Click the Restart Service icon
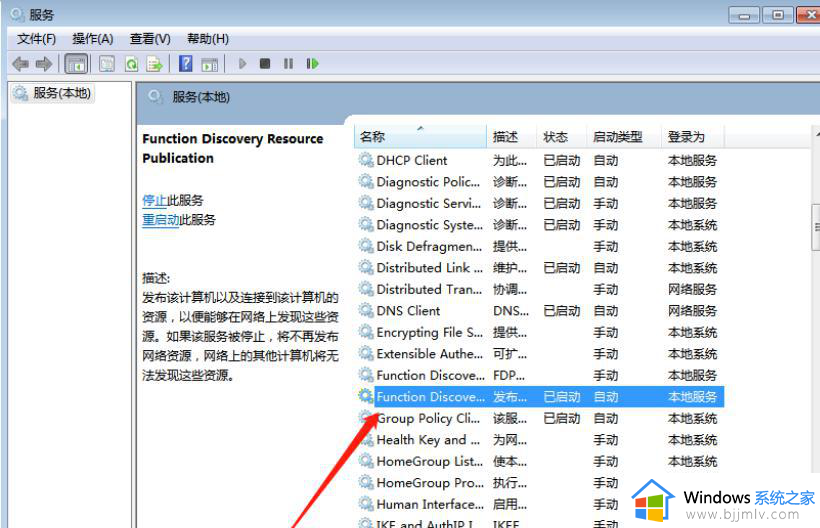Viewport: 820px width, 528px height. (x=312, y=64)
